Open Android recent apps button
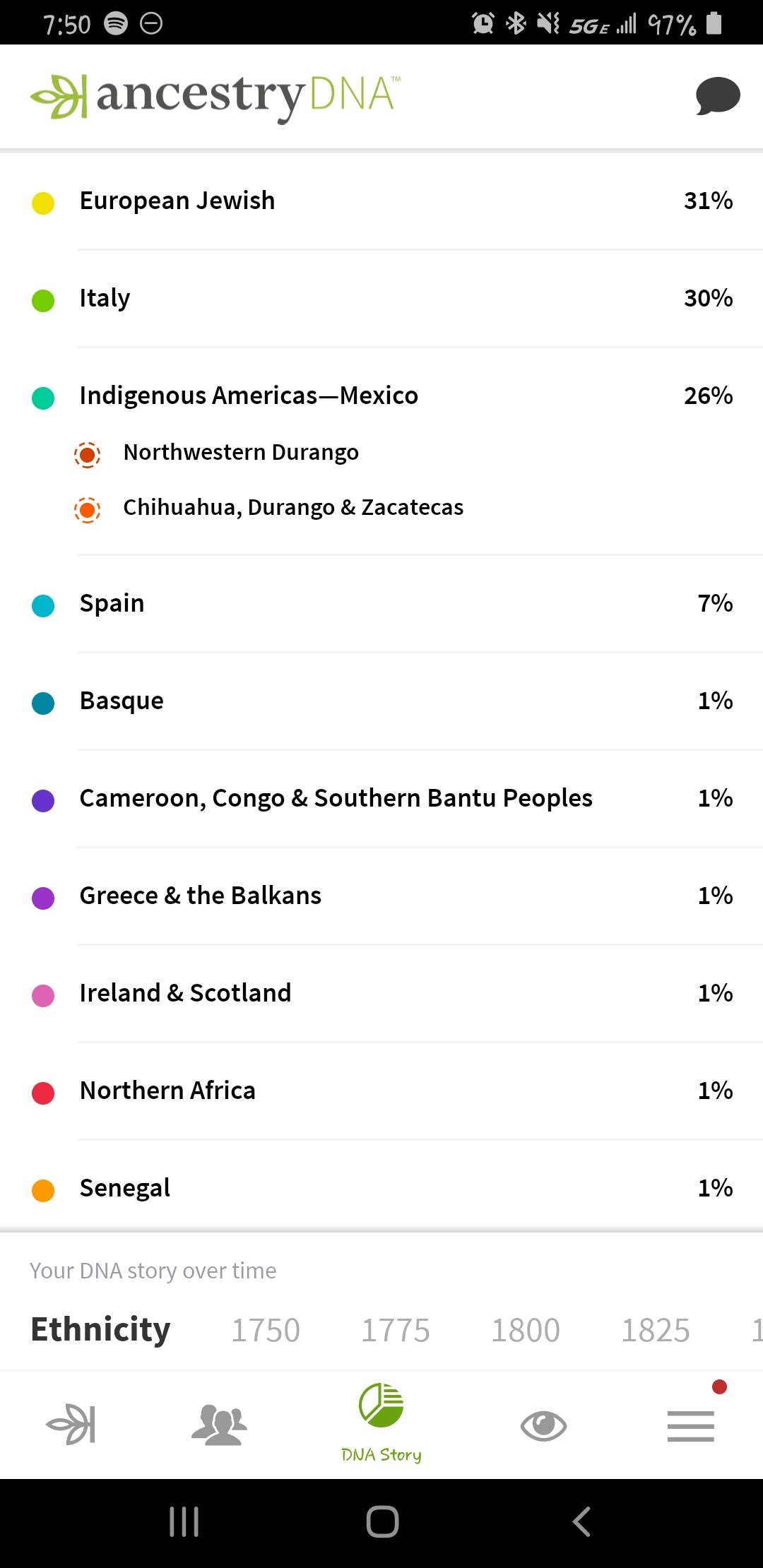Screen dimensions: 763x1568 point(184,1521)
